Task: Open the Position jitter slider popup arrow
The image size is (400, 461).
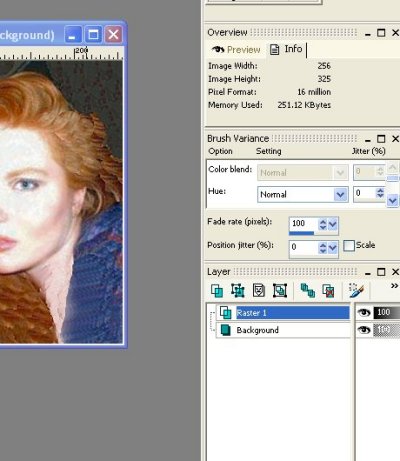Action: pos(333,248)
